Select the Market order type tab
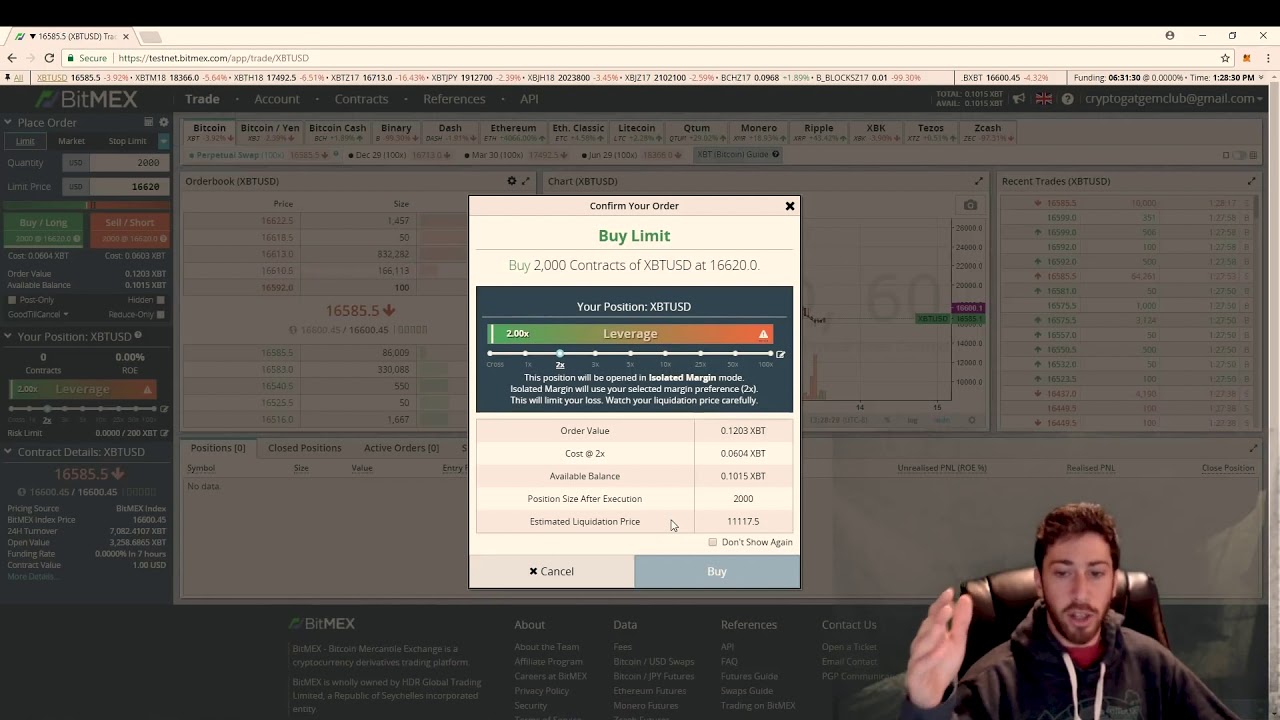 pos(71,141)
